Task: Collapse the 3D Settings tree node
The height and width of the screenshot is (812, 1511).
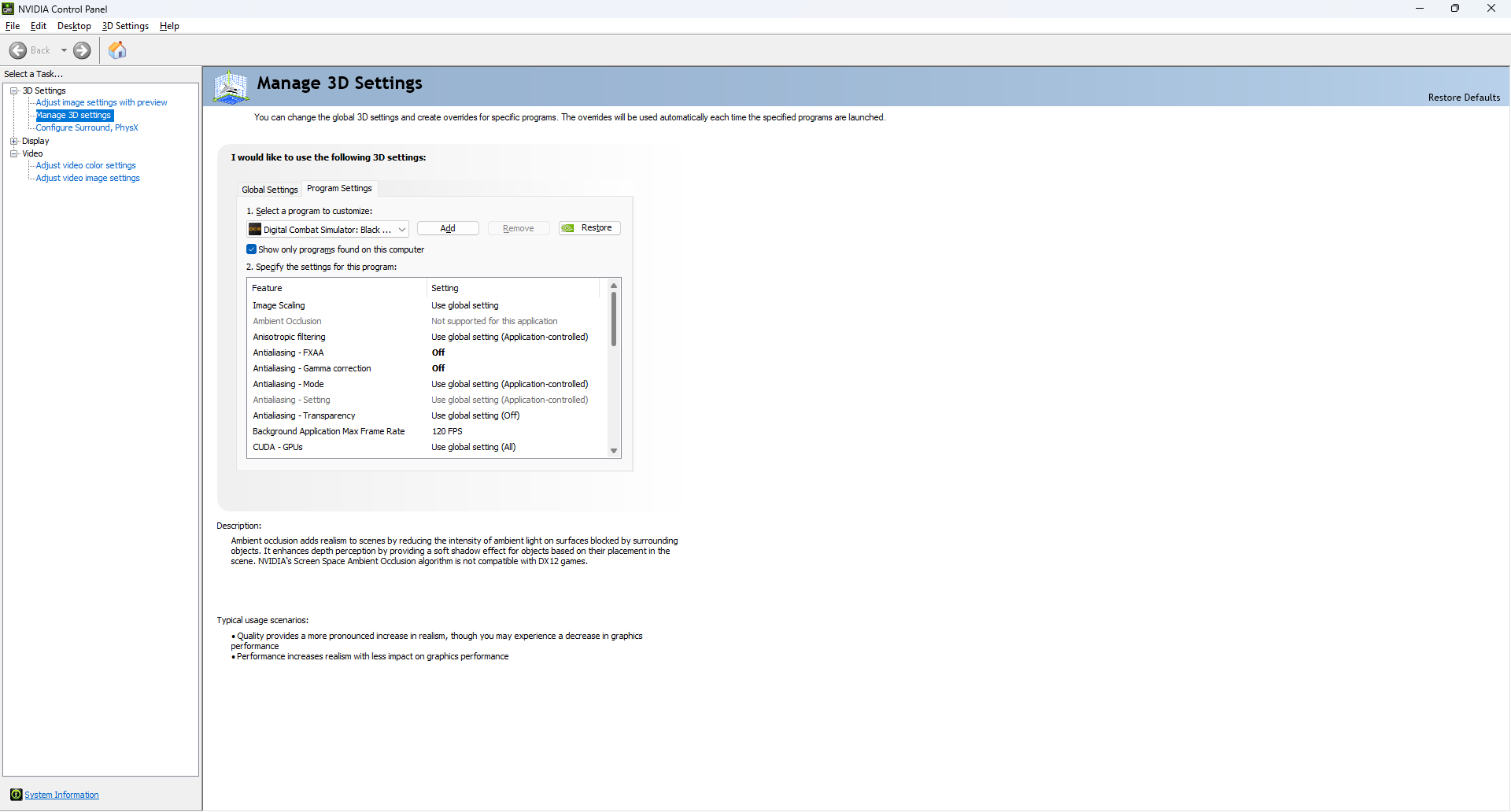Action: click(x=14, y=90)
